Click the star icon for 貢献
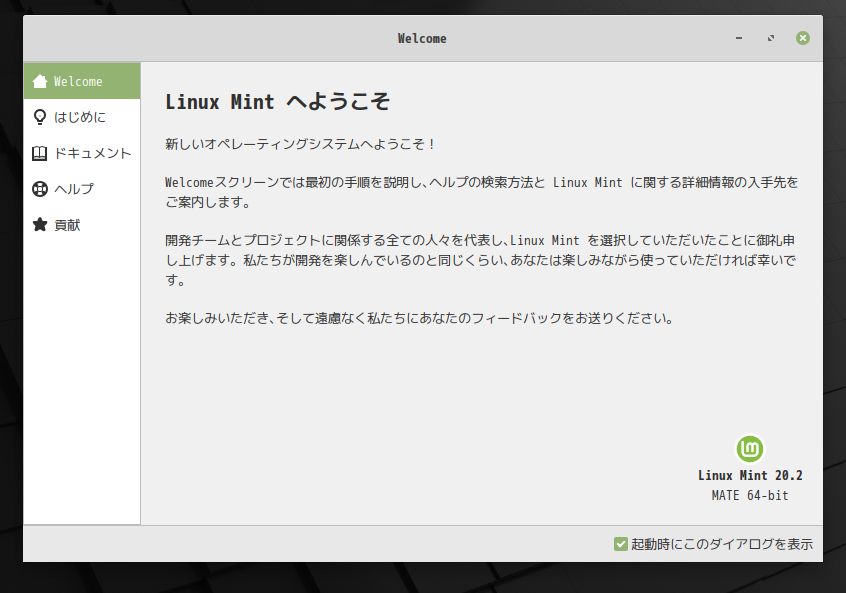The image size is (846, 593). [x=40, y=224]
